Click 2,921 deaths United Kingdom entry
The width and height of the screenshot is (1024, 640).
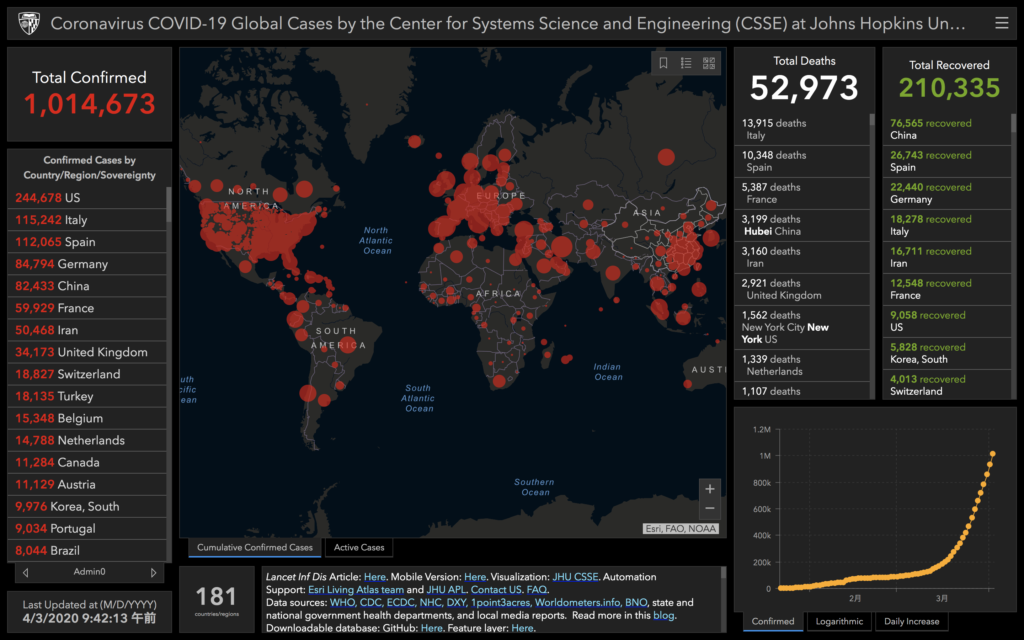(x=801, y=289)
